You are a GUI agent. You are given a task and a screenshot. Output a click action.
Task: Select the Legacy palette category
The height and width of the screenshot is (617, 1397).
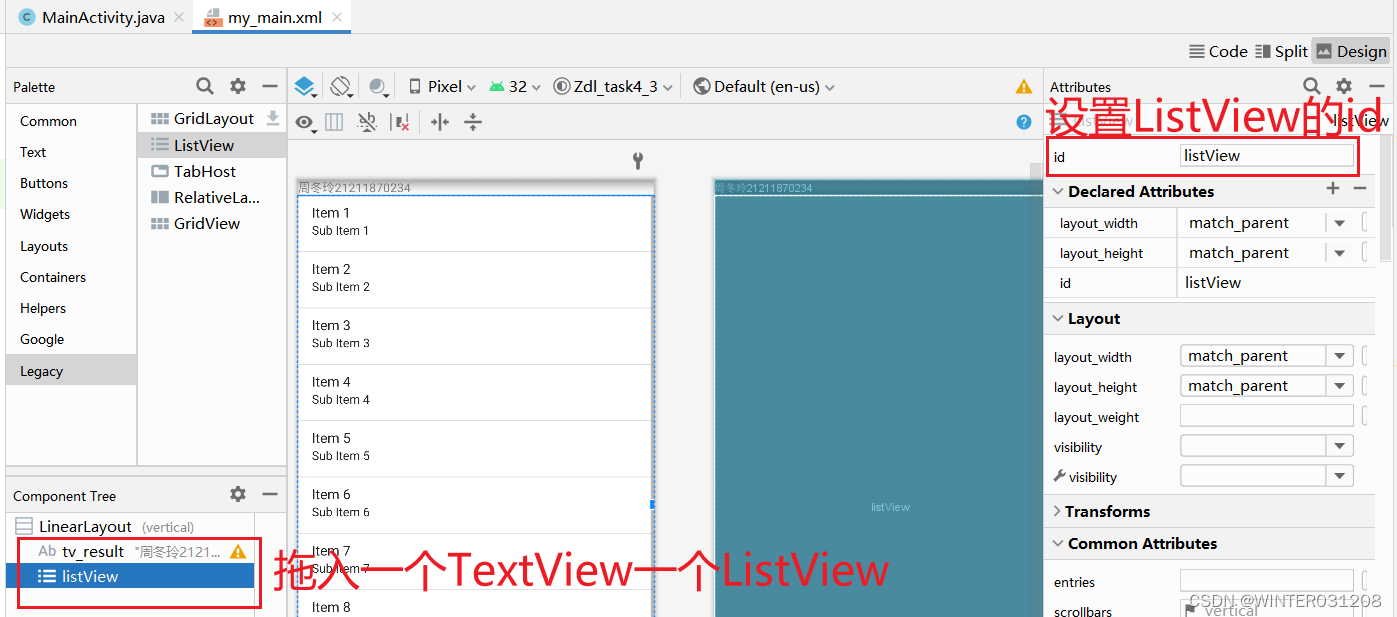pyautogui.click(x=41, y=371)
